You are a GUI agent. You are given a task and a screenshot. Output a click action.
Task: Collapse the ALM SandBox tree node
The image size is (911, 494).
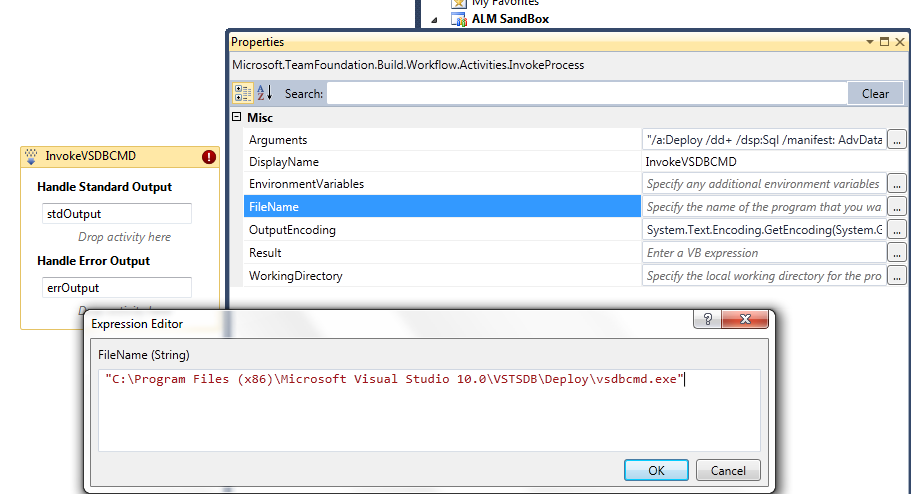434,20
